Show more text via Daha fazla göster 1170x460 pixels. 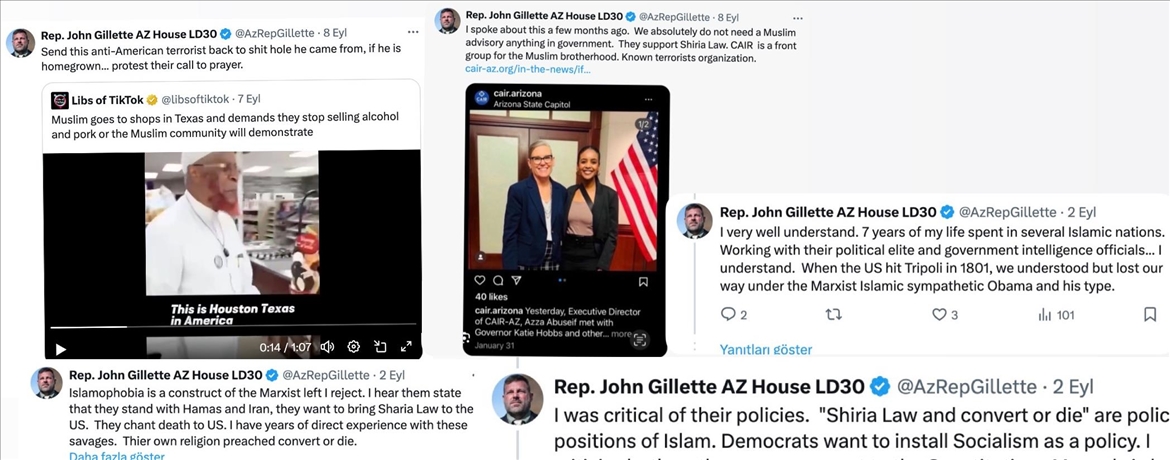pos(116,455)
